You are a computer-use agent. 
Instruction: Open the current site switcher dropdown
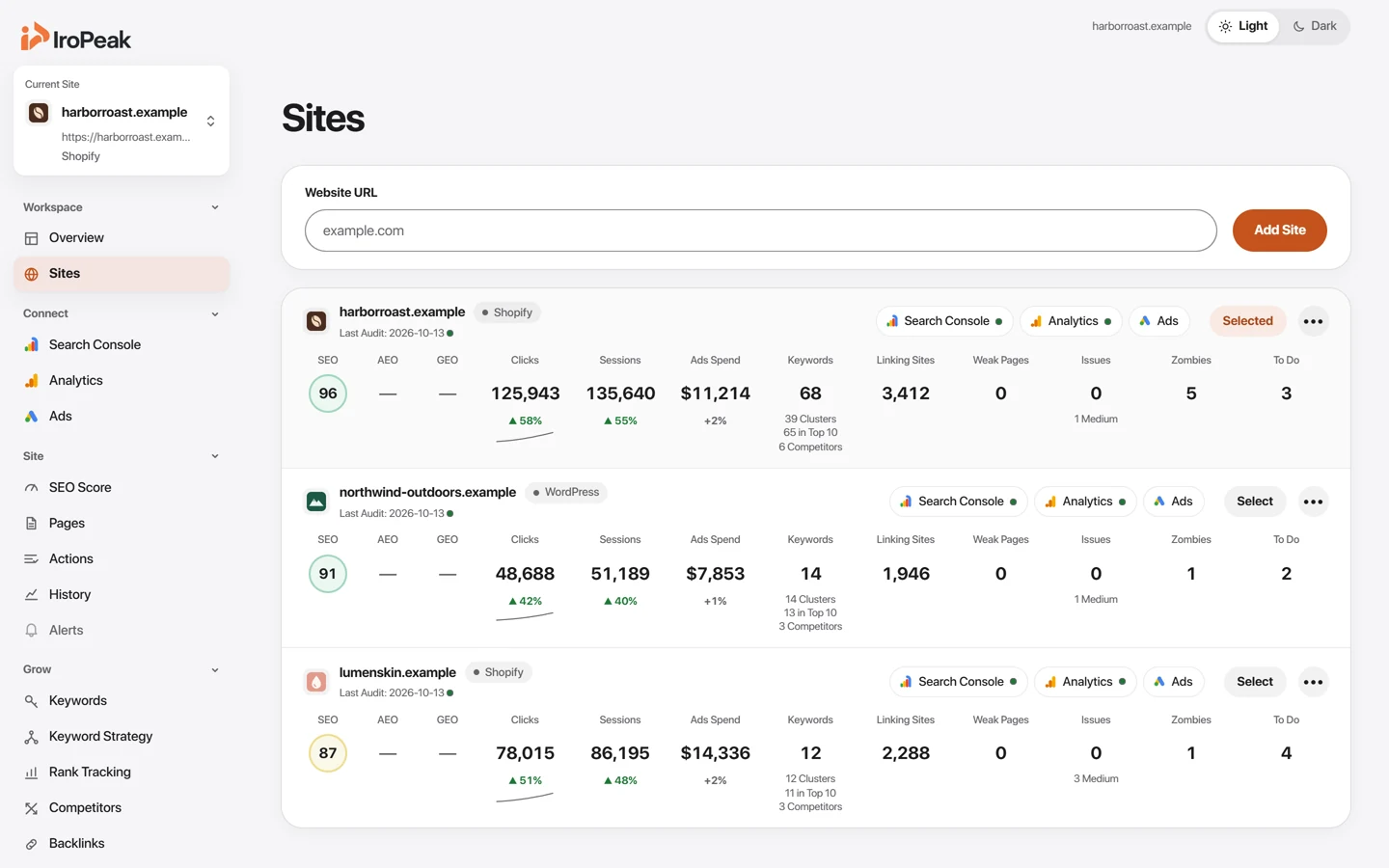pyautogui.click(x=122, y=121)
